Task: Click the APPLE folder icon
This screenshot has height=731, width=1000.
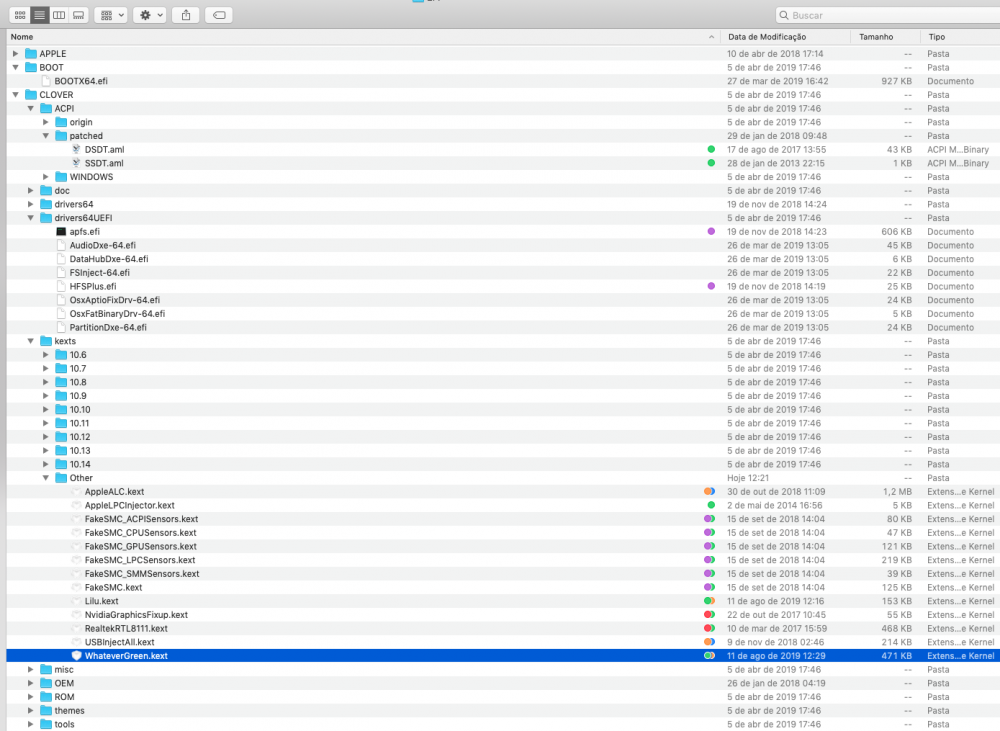Action: 31,54
